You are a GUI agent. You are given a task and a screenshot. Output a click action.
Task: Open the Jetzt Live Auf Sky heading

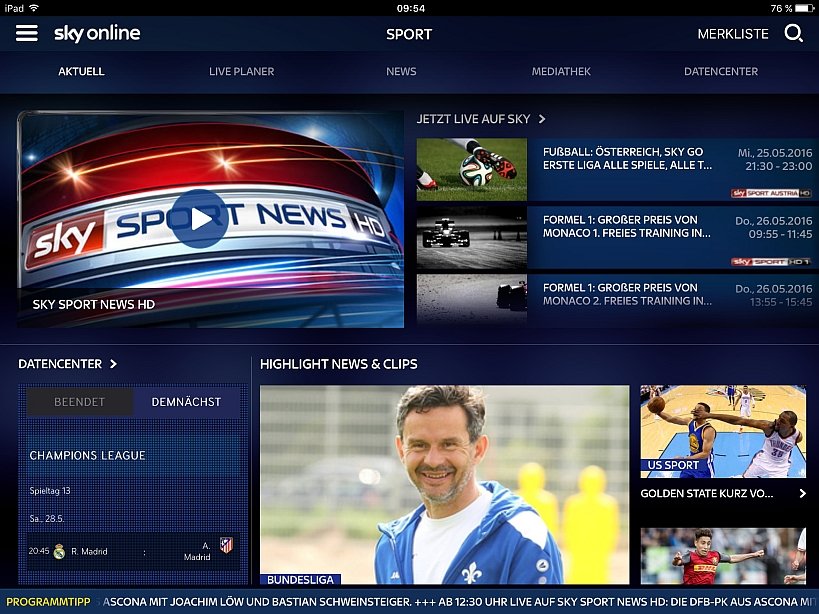(x=473, y=119)
